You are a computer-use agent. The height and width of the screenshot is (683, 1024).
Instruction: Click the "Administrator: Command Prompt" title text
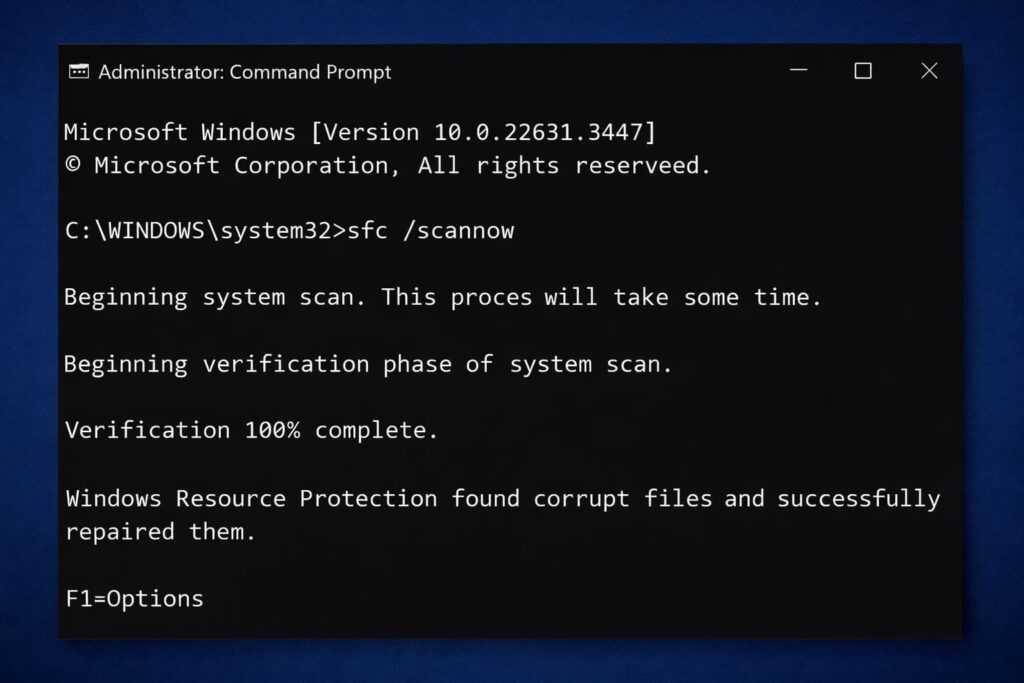[x=245, y=72]
